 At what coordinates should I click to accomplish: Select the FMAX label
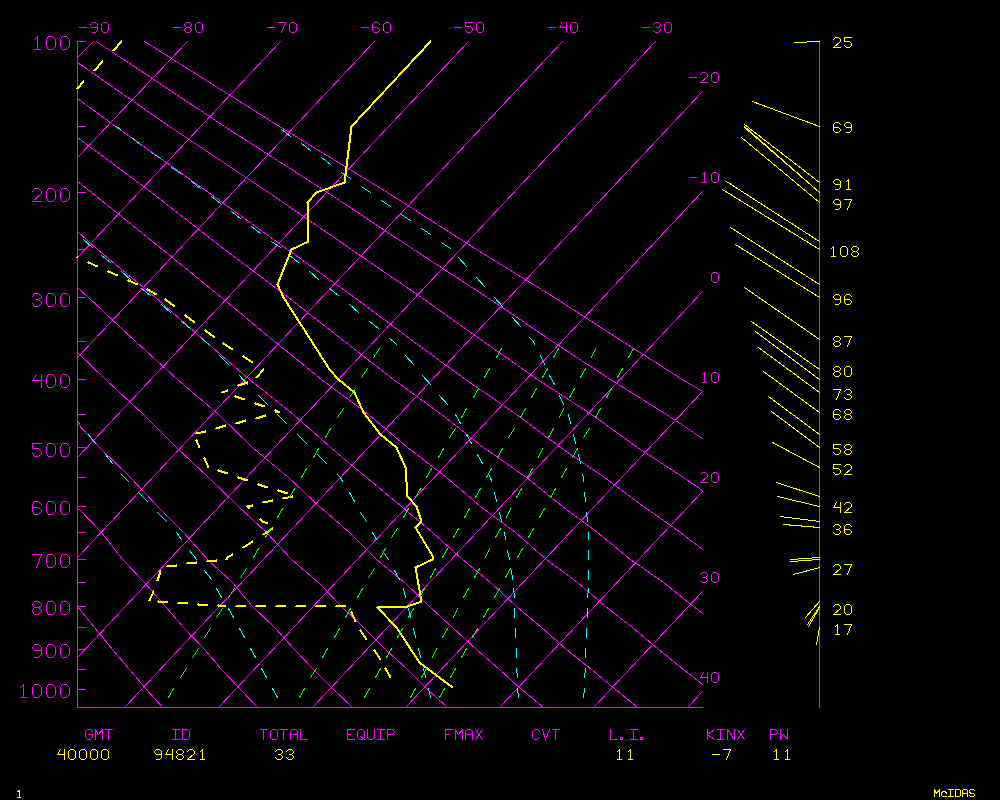click(x=463, y=735)
